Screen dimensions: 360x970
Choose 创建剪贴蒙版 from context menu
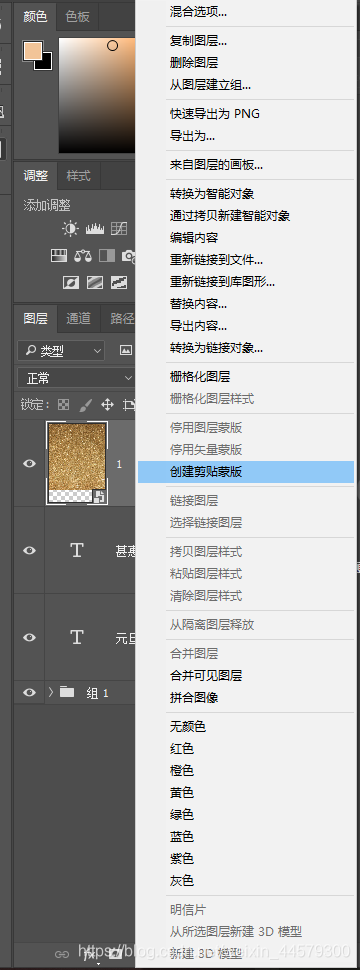(x=246, y=472)
